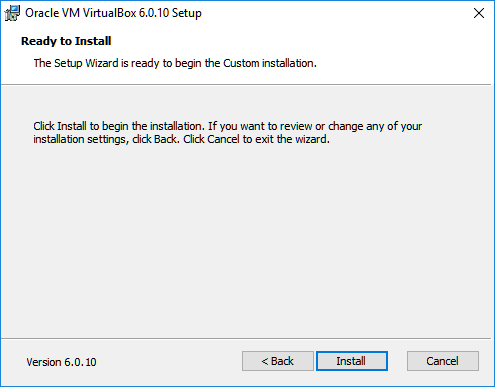
Task: Click the phrase installation settings in the instructions
Action: (81, 139)
